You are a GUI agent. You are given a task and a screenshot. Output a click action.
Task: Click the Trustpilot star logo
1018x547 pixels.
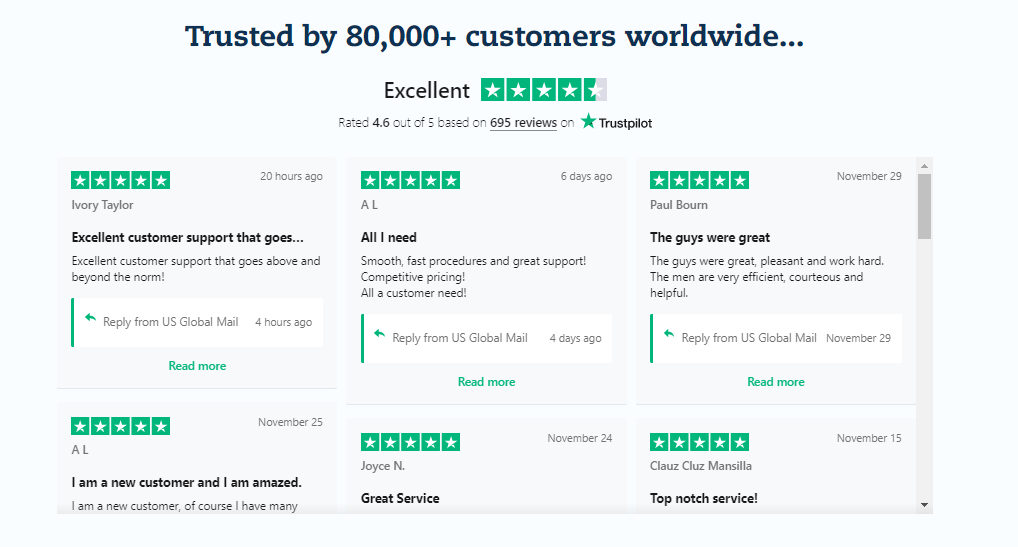589,122
